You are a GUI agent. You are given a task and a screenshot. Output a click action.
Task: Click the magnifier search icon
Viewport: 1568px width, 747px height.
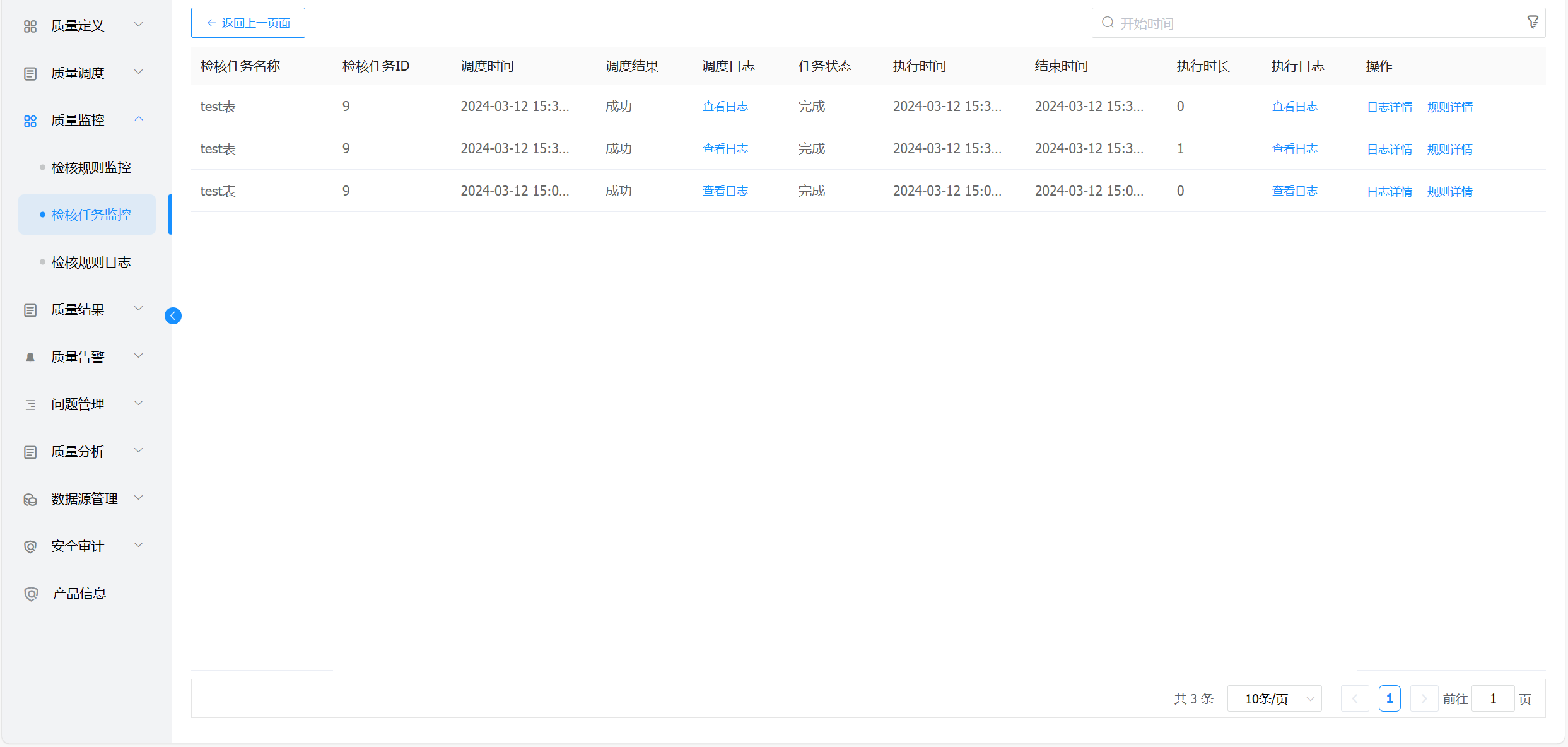[x=1108, y=23]
